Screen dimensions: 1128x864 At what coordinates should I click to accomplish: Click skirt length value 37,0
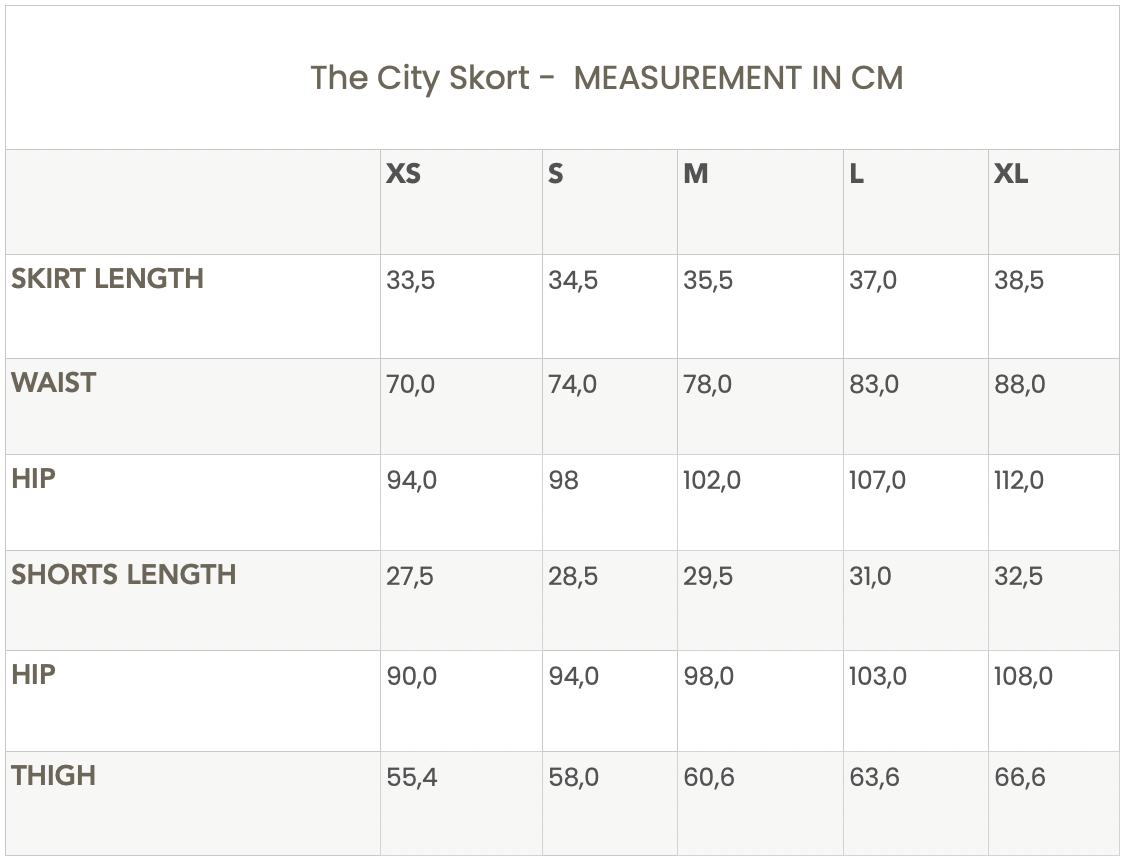click(873, 280)
